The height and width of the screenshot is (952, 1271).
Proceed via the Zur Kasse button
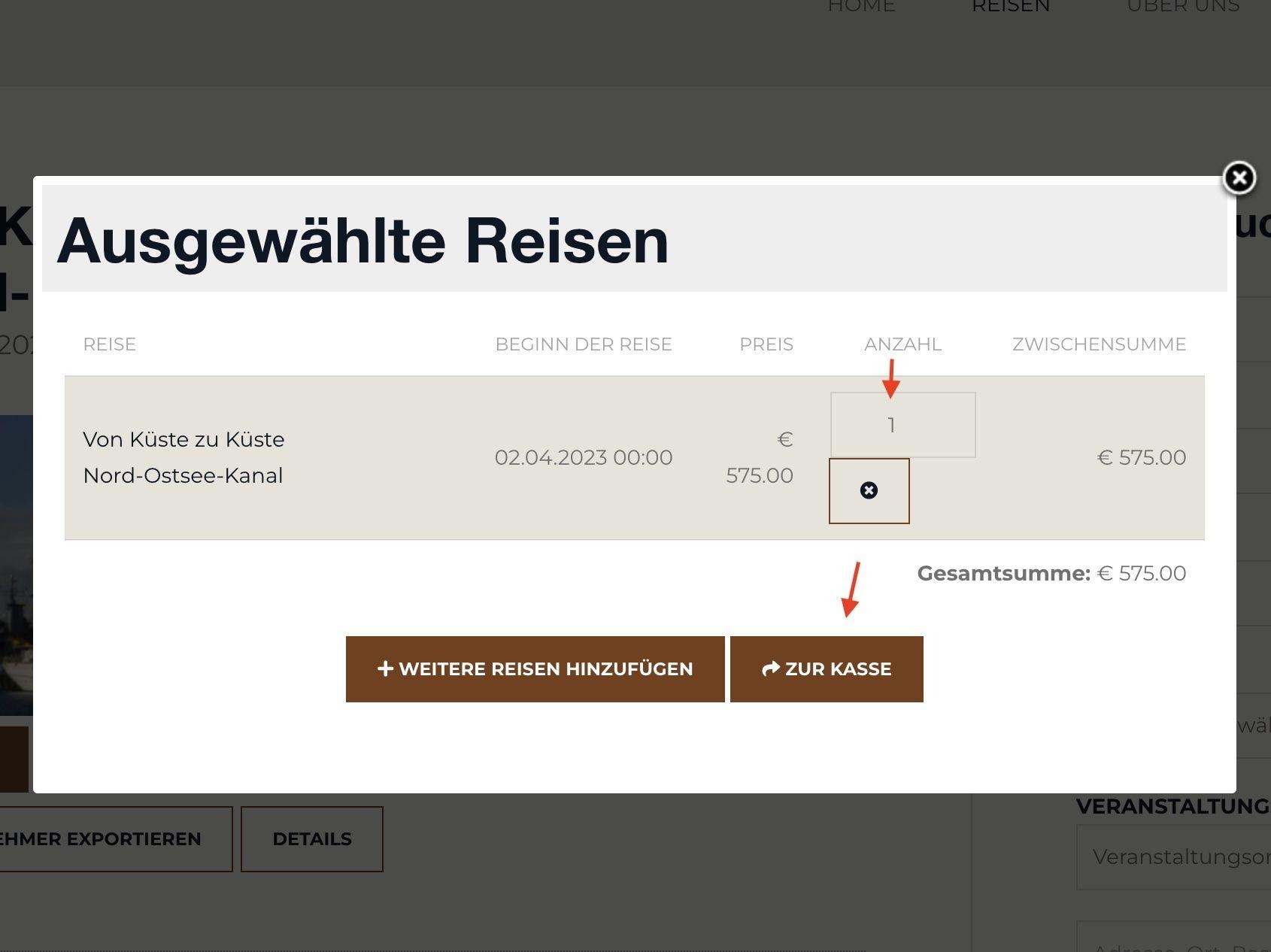pos(827,669)
